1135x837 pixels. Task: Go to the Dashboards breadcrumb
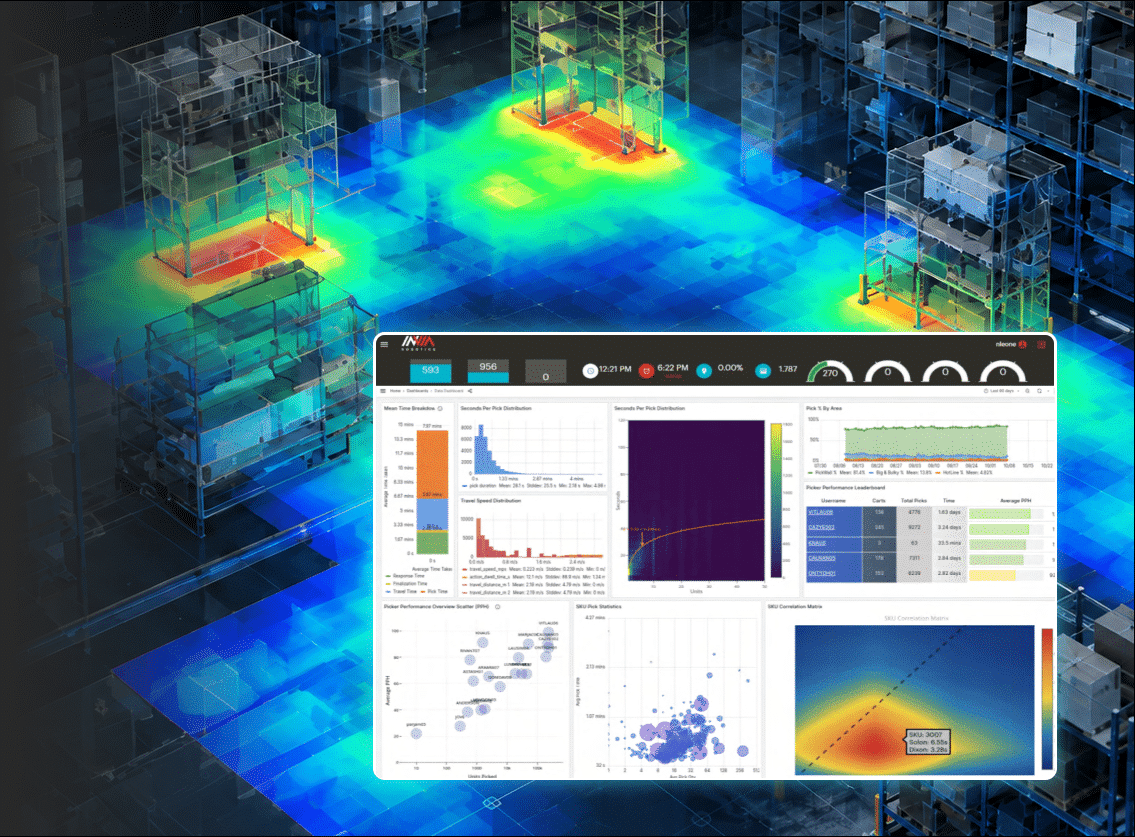click(417, 391)
